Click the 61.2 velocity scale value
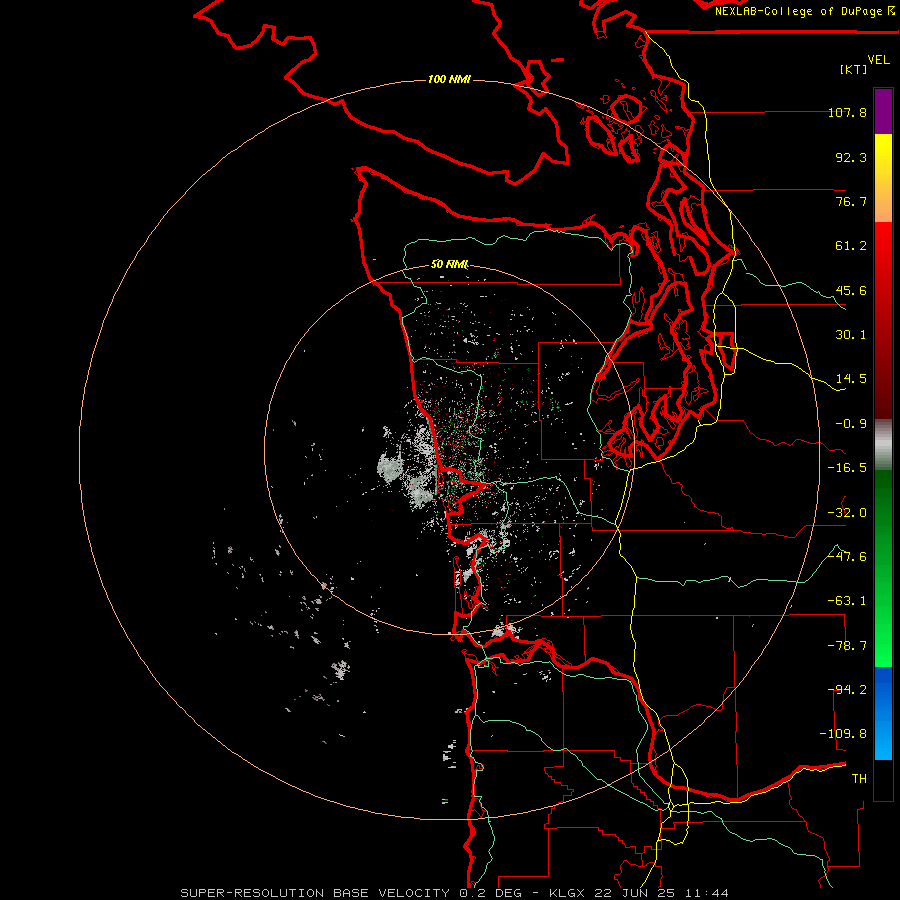Image resolution: width=900 pixels, height=900 pixels. click(x=851, y=246)
